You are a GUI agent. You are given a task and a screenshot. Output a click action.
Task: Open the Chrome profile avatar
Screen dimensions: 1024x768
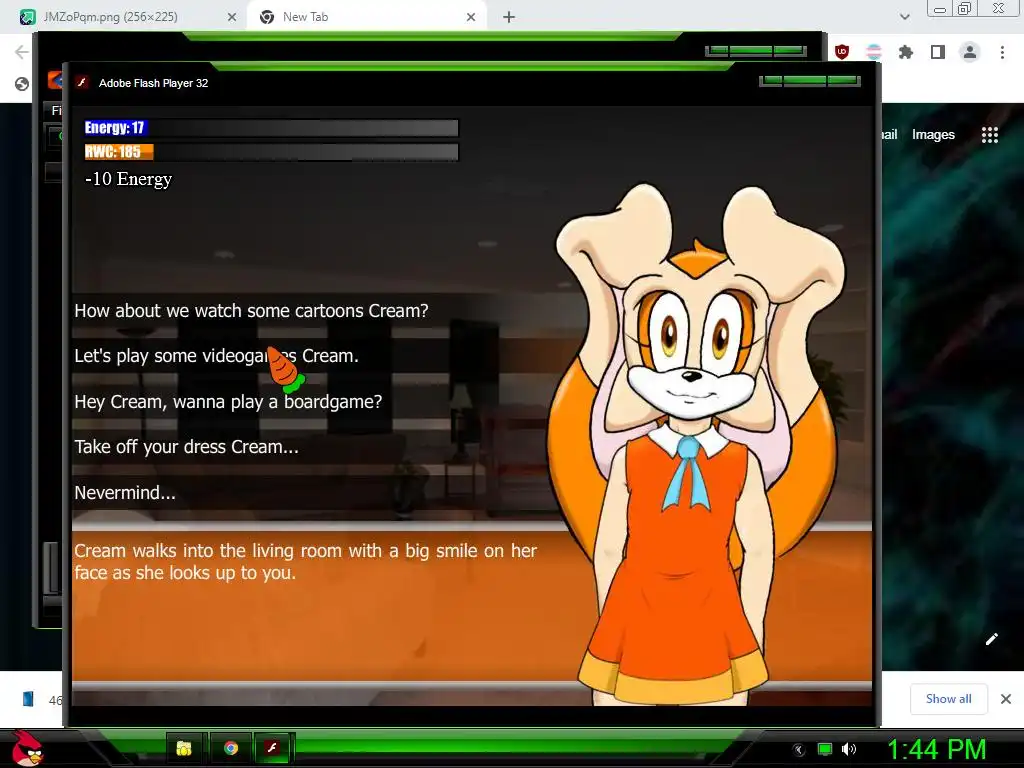pyautogui.click(x=970, y=52)
